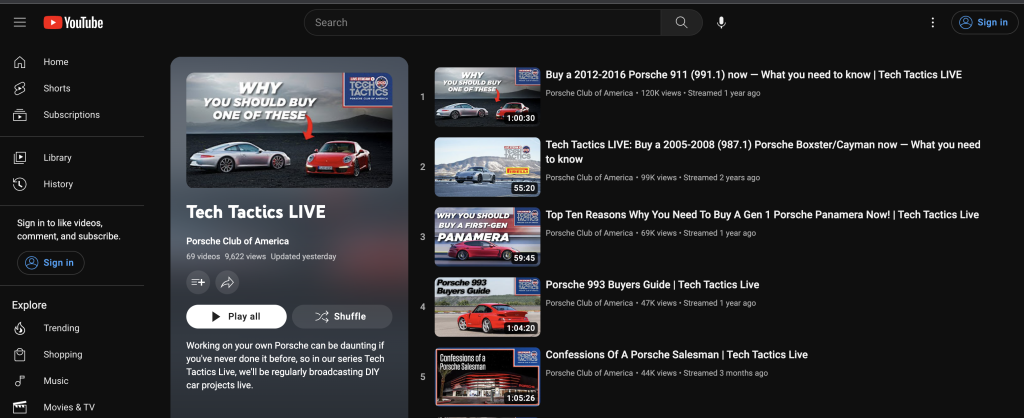Click the YouTube logo
The image size is (1024, 418).
(73, 22)
